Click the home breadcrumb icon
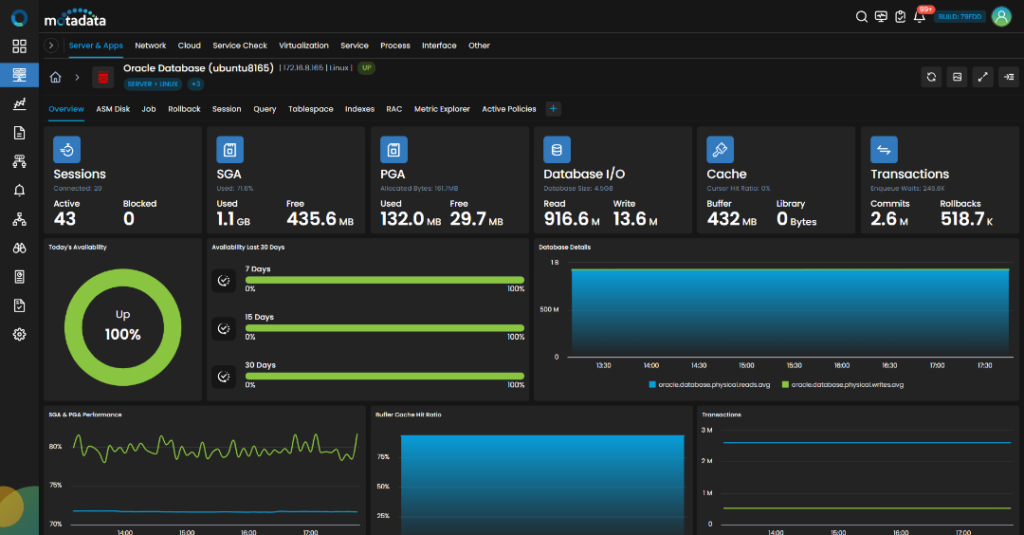Viewport: 1024px width, 535px height. 56,77
